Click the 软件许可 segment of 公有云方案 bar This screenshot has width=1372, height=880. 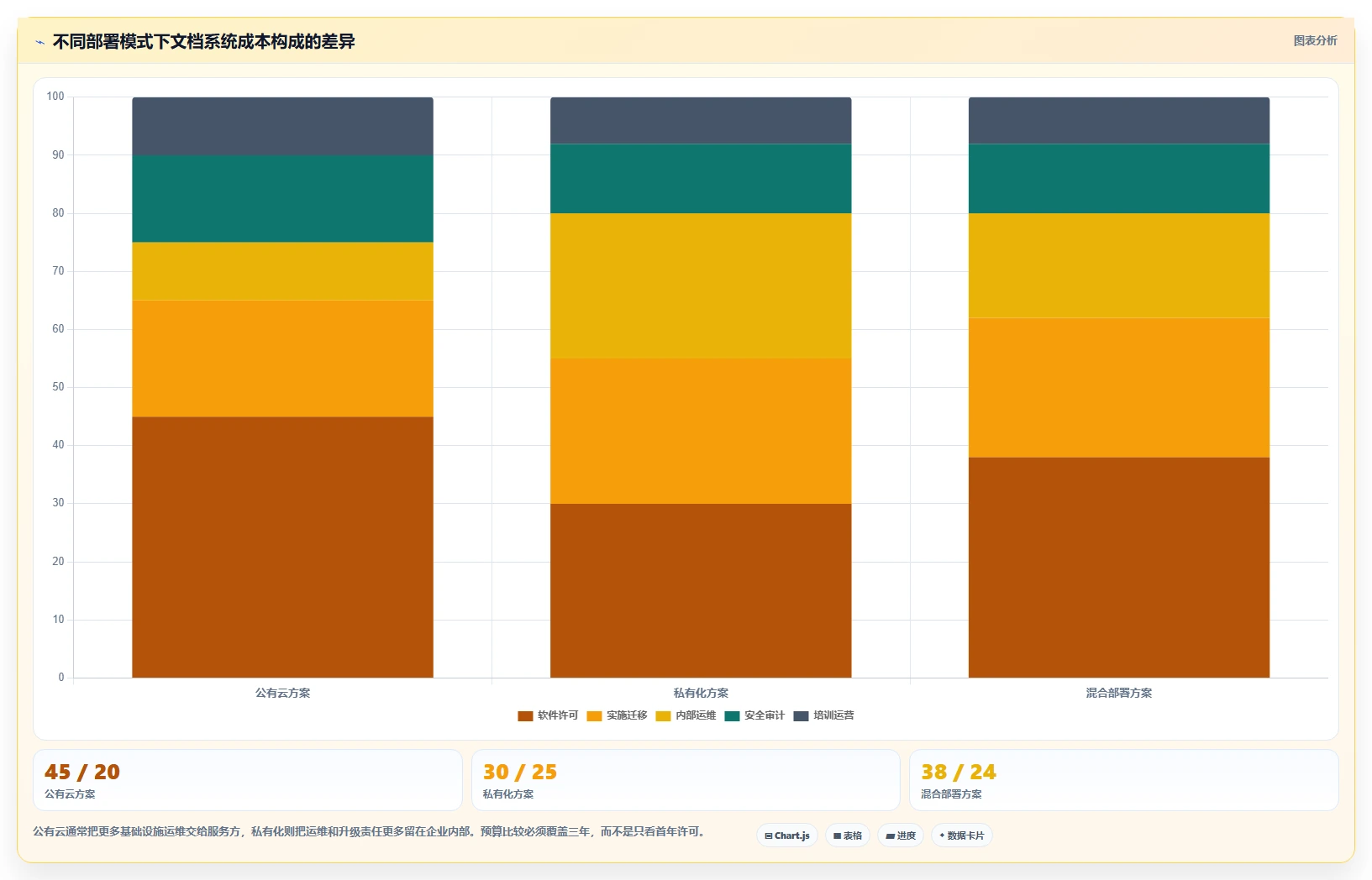(x=282, y=547)
